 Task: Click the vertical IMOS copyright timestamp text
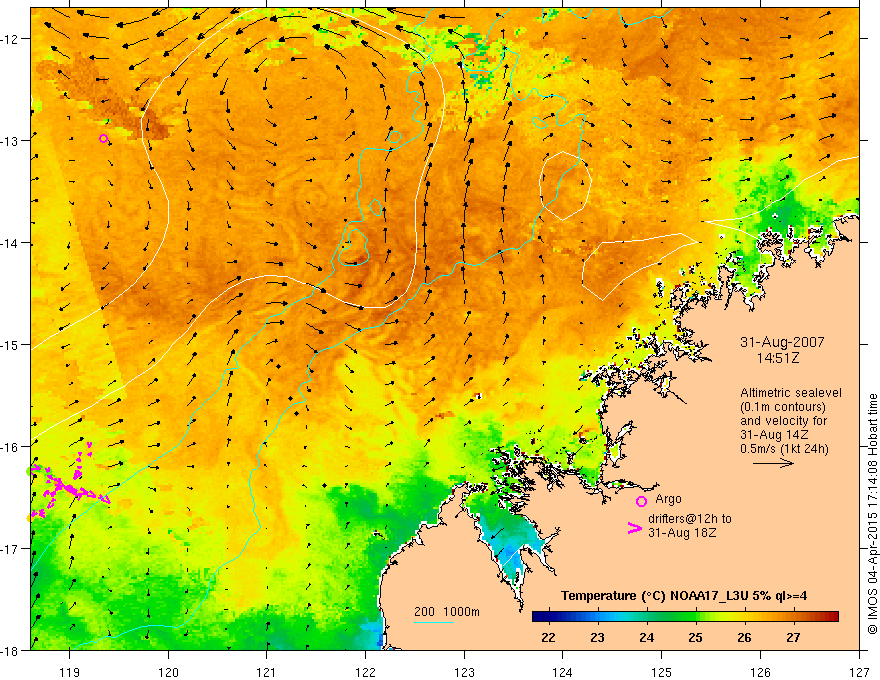point(872,514)
